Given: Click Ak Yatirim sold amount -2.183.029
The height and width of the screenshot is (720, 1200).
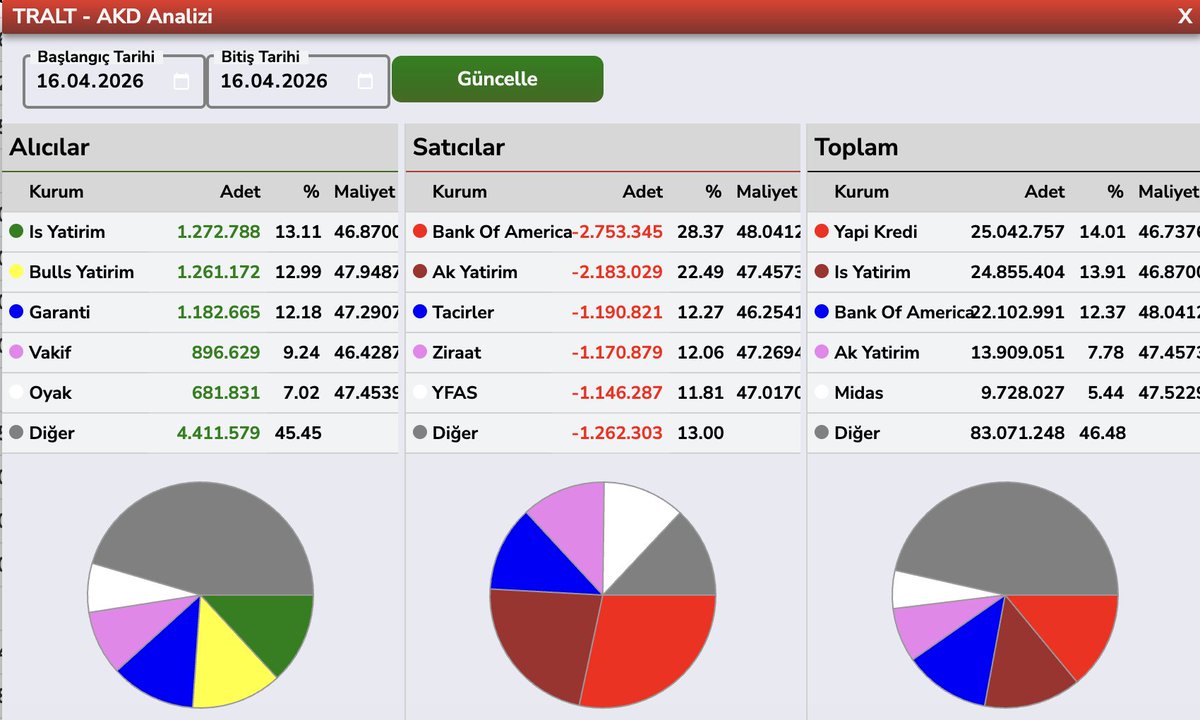Looking at the screenshot, I should tap(618, 271).
